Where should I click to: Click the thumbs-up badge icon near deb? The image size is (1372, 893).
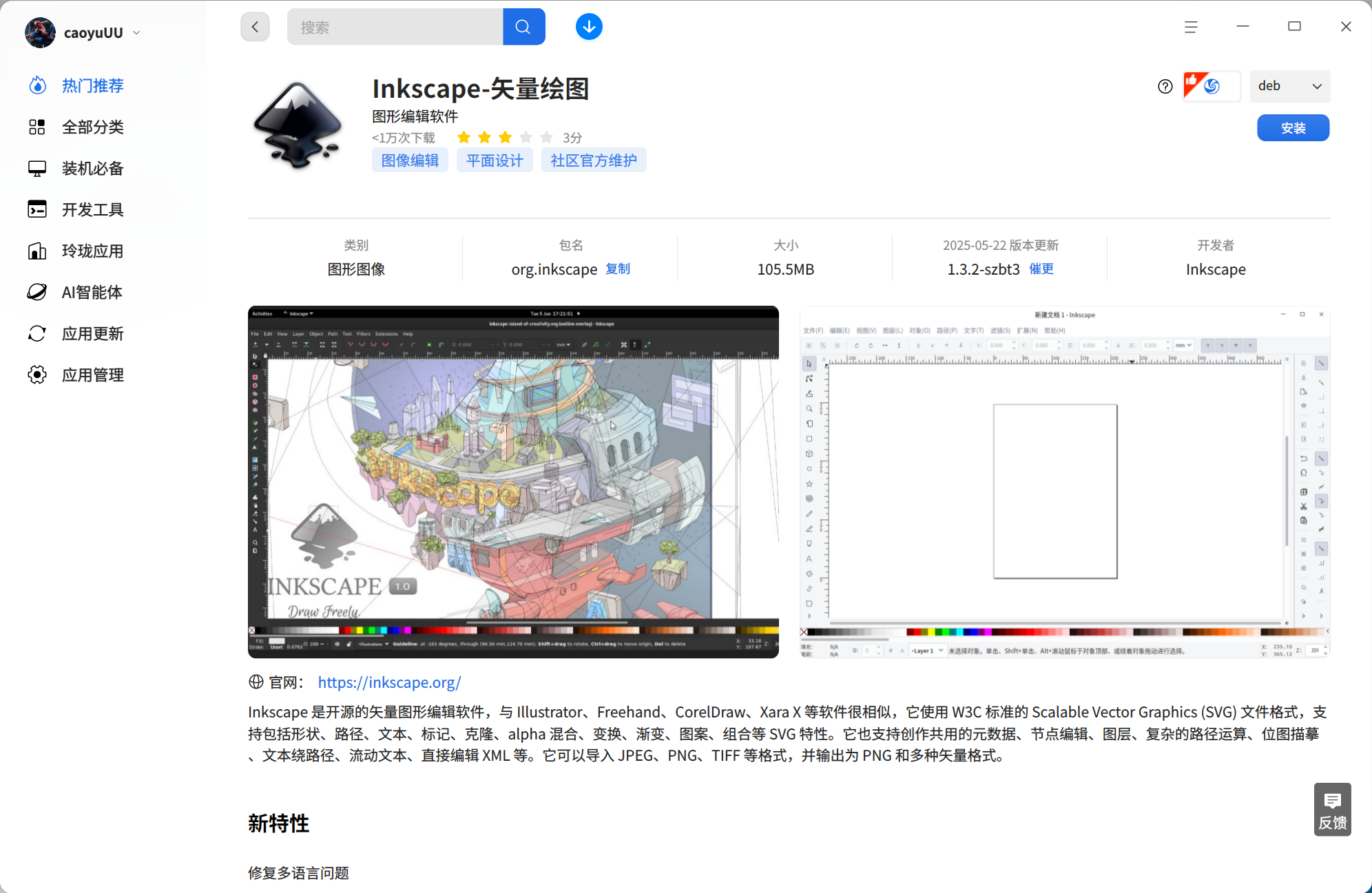(x=1211, y=86)
